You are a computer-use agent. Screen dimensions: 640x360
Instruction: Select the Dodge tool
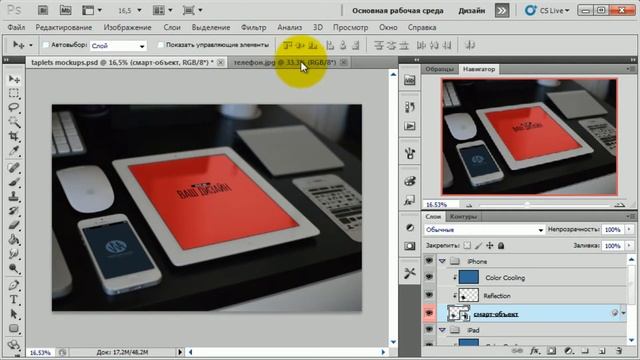tap(14, 268)
